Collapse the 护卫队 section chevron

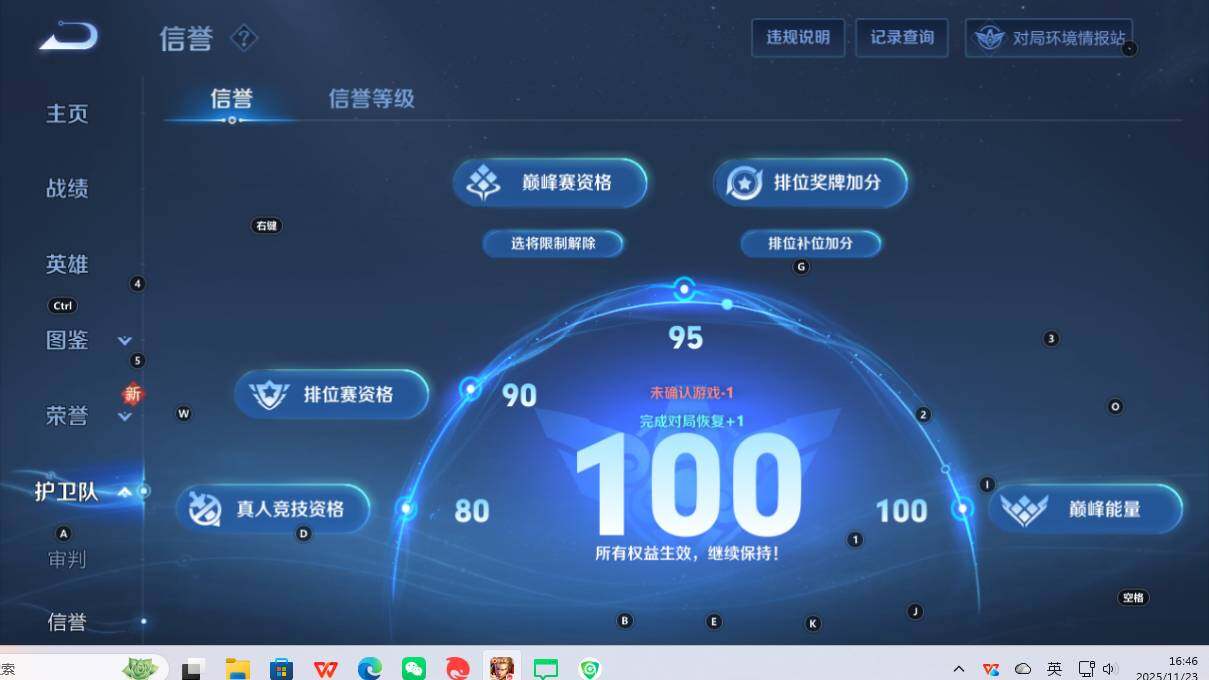point(125,492)
